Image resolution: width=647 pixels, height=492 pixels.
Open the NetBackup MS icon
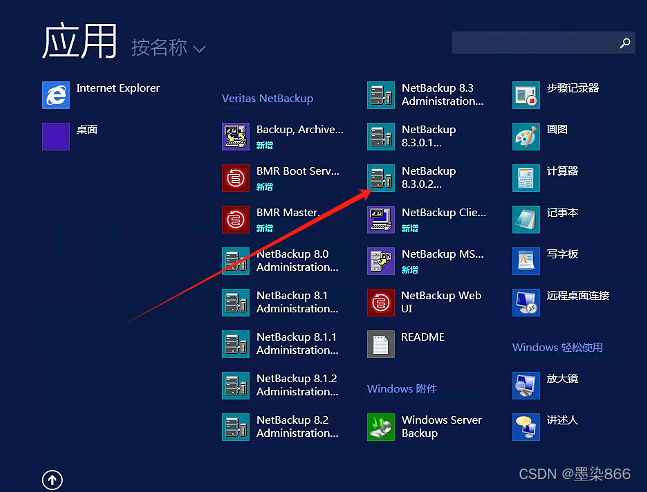point(381,261)
